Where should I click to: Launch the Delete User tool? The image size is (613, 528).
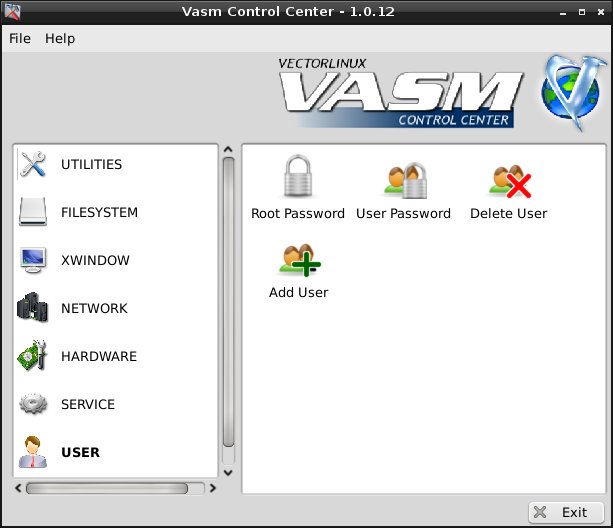click(x=508, y=180)
